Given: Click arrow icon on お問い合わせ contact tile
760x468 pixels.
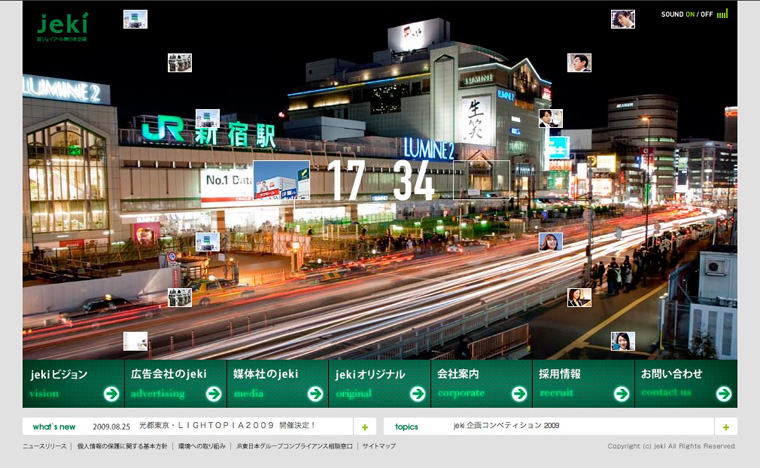Looking at the screenshot, I should (x=723, y=393).
